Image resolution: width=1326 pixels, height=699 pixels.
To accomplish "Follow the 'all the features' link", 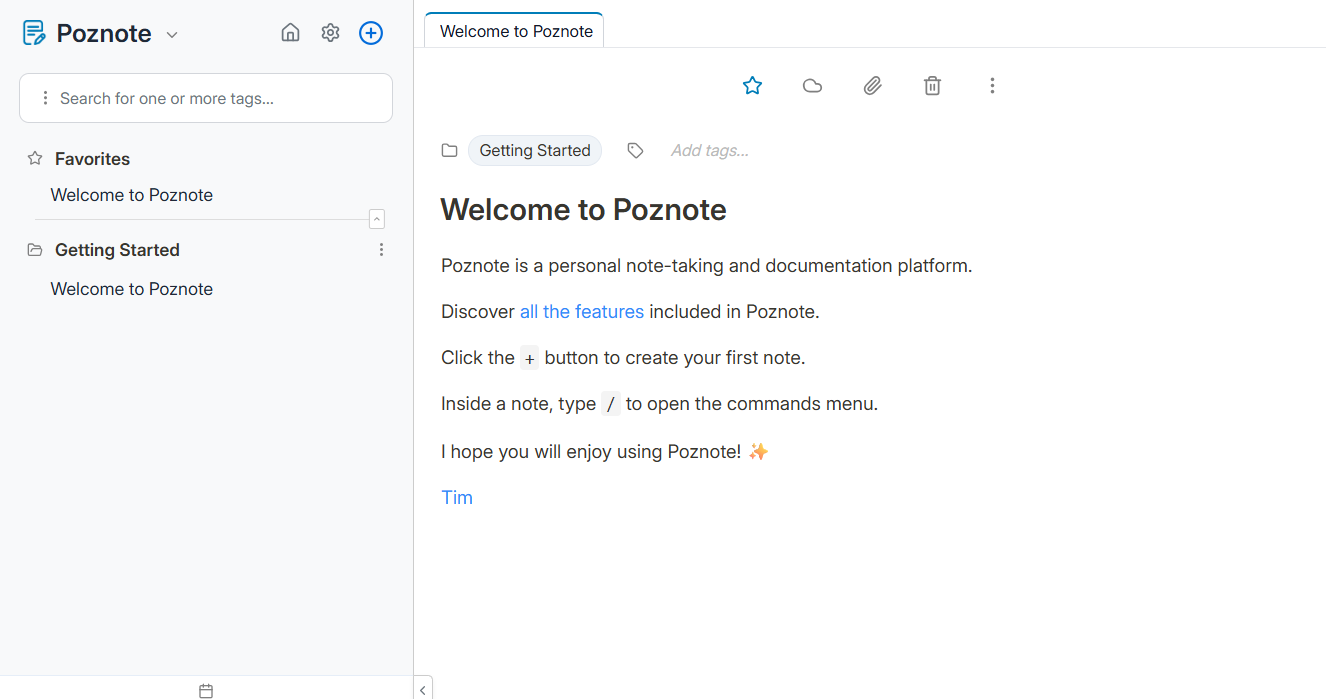I will (582, 311).
